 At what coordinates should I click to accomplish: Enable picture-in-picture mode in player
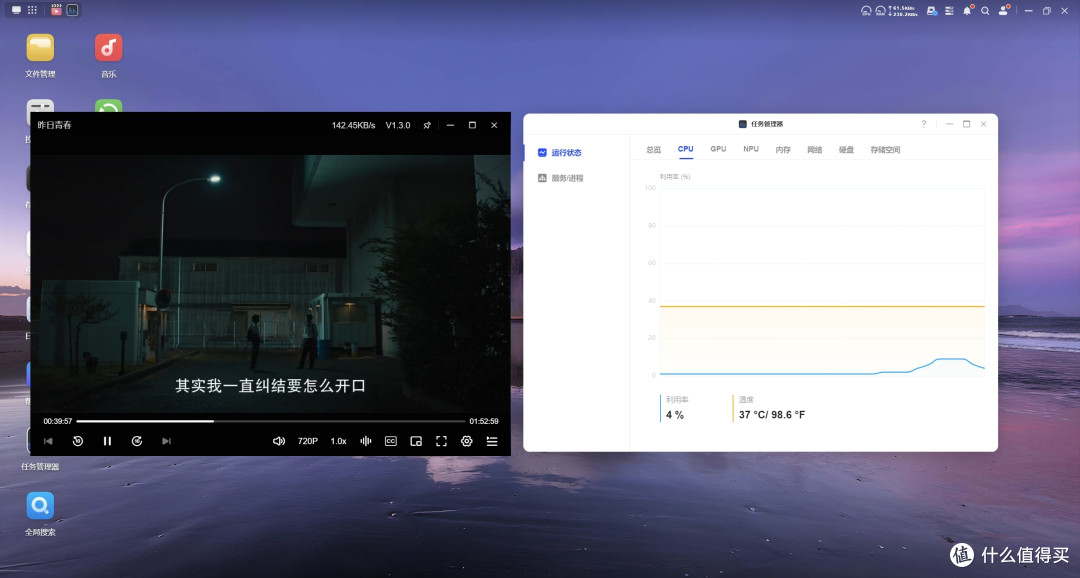(416, 441)
